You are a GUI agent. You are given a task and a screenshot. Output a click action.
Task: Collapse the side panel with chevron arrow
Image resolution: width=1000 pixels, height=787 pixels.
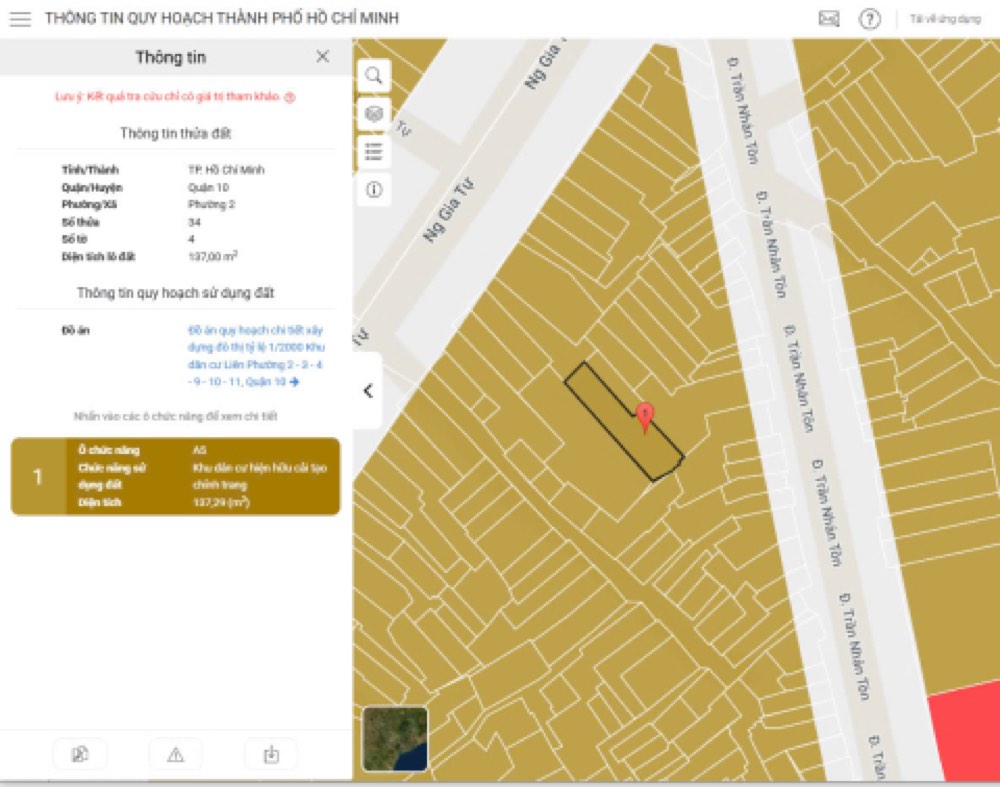pyautogui.click(x=368, y=390)
